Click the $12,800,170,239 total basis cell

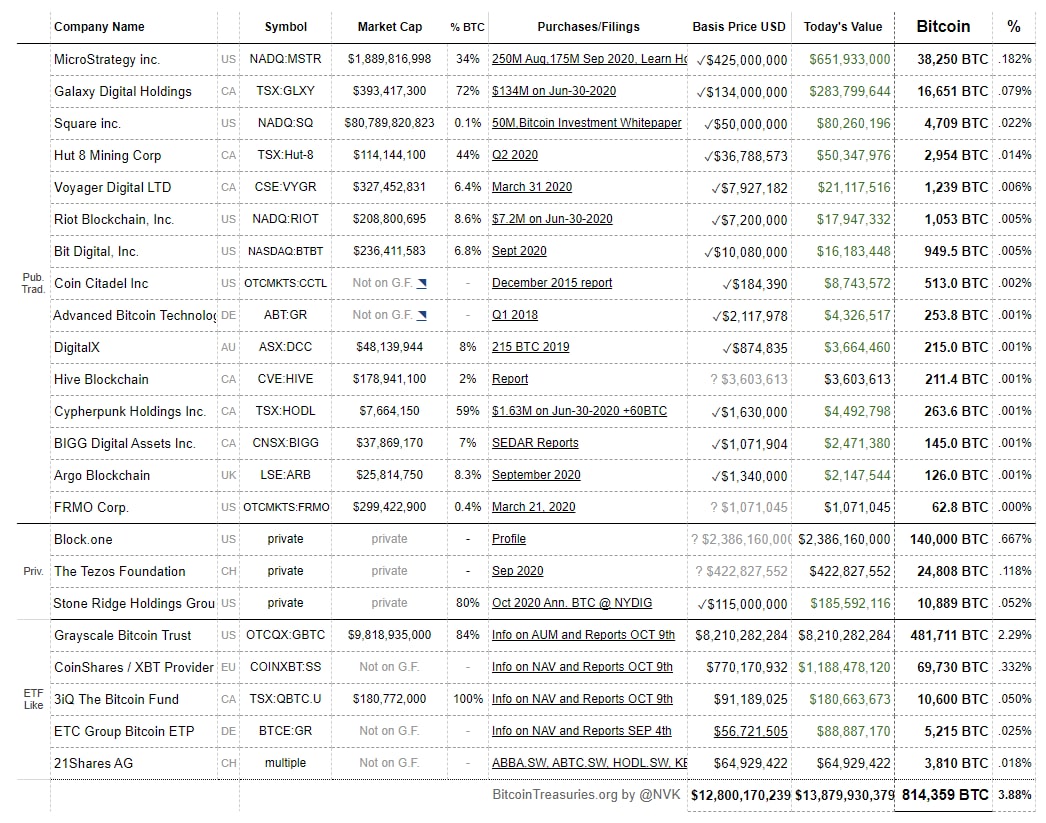coord(740,796)
